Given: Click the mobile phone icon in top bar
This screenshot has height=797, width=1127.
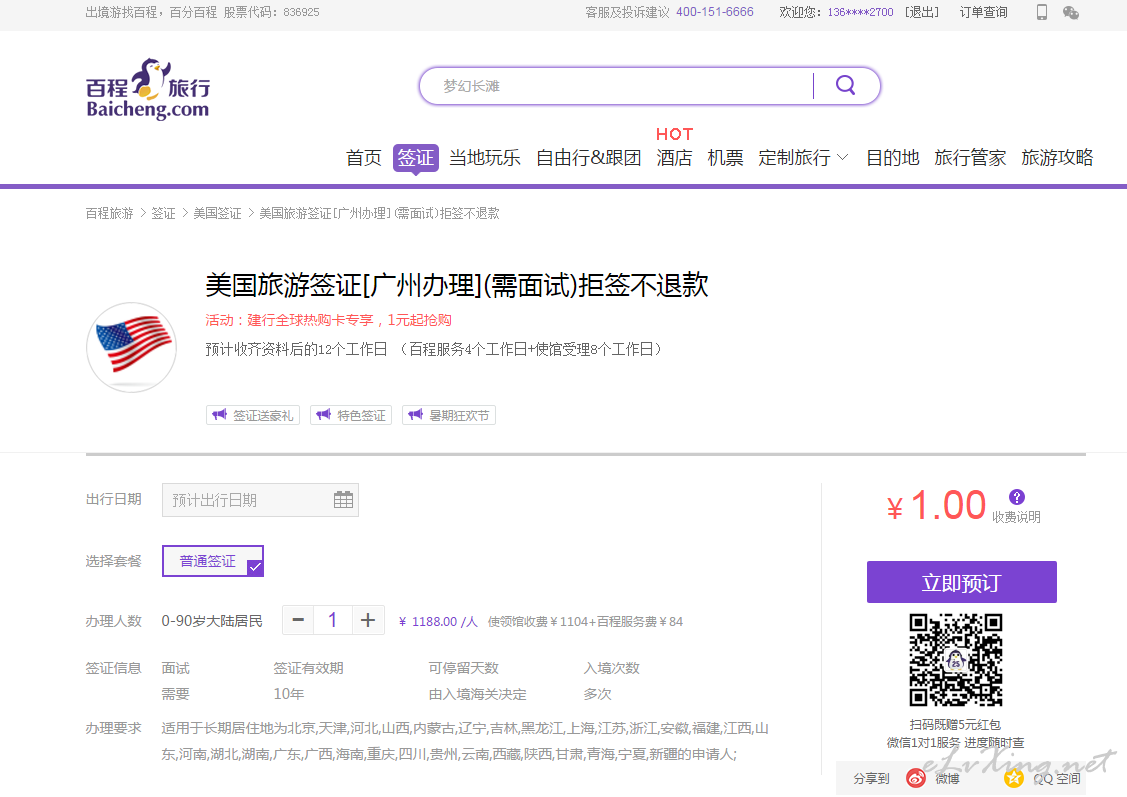Looking at the screenshot, I should pyautogui.click(x=1042, y=13).
